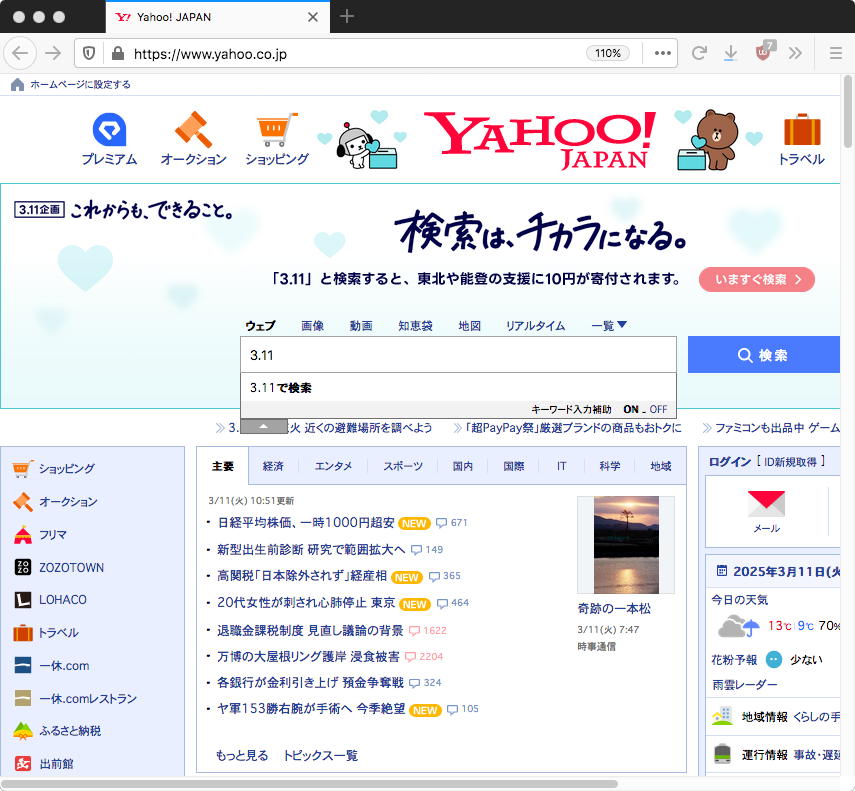Open 一休.com in the left sidebar
Image resolution: width=855 pixels, height=791 pixels.
pyautogui.click(x=64, y=666)
